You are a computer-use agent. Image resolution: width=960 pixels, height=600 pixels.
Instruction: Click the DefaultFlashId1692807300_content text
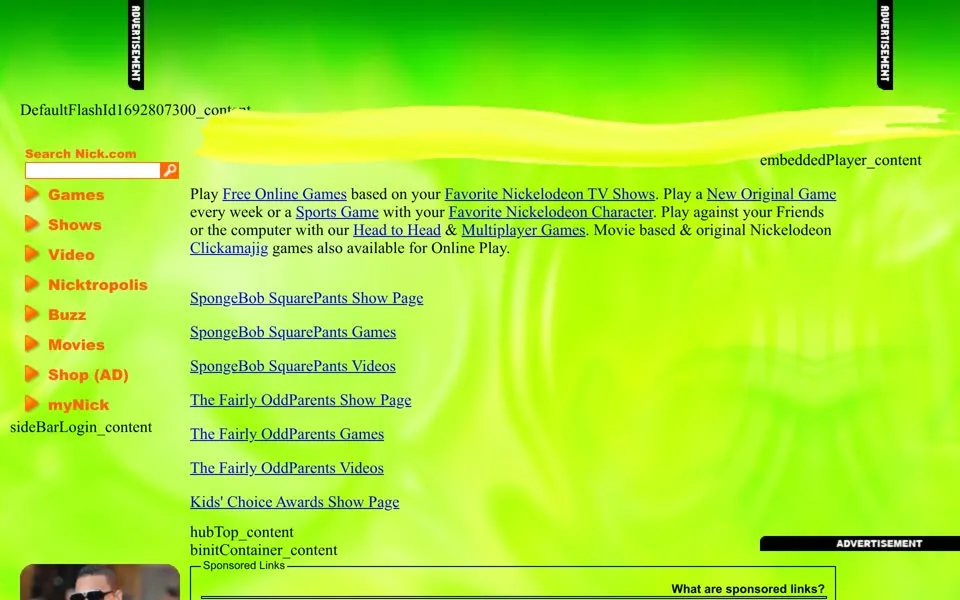(135, 110)
